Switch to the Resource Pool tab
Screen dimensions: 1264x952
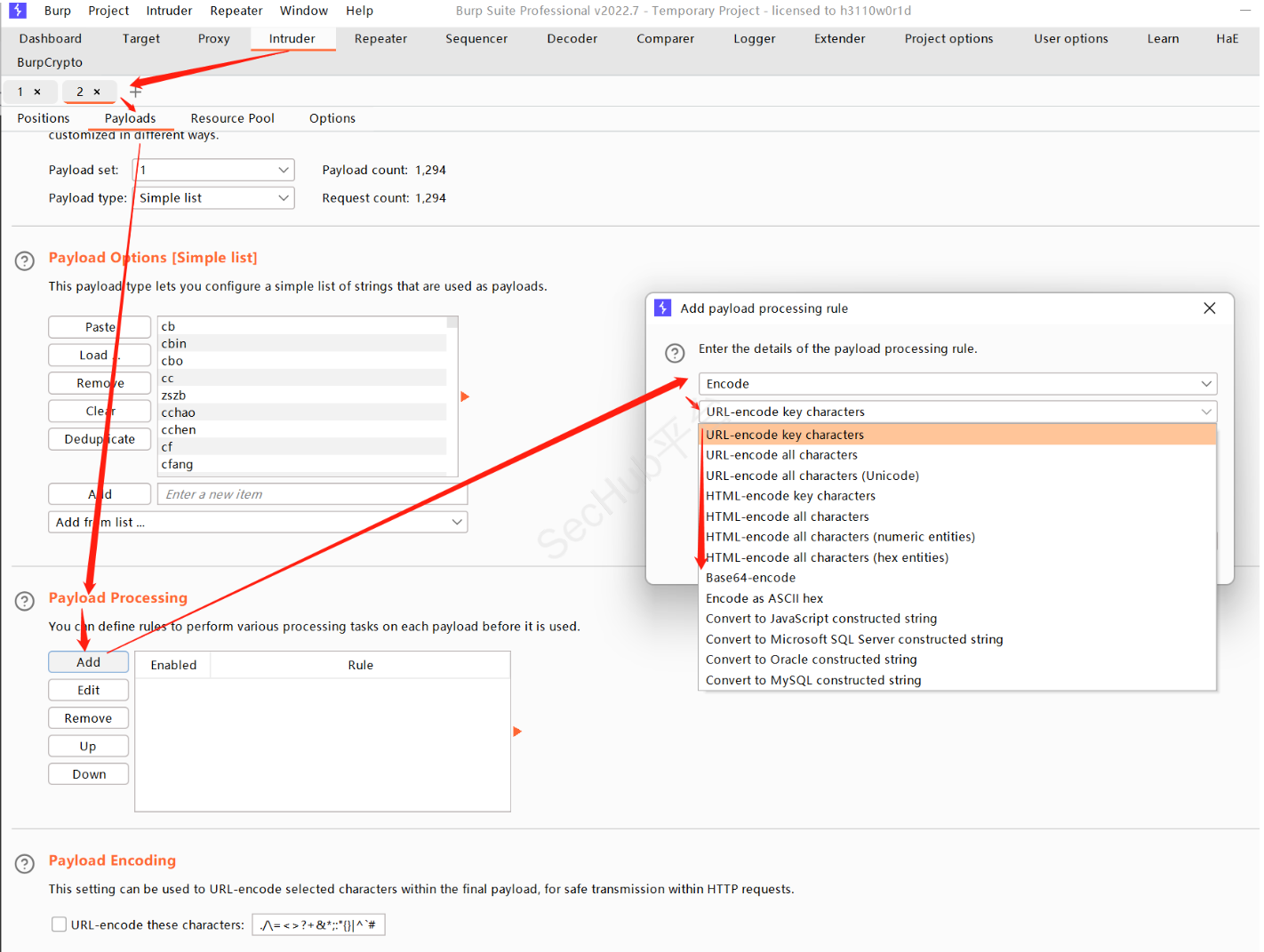[232, 118]
